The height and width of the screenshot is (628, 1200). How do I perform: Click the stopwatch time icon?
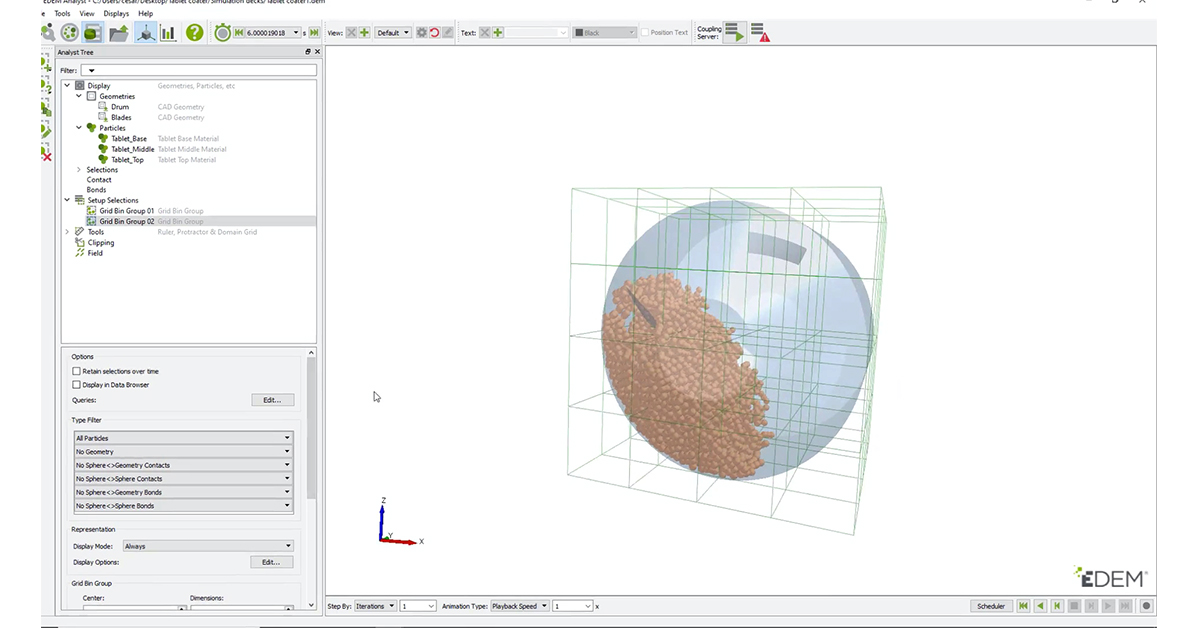tap(222, 33)
